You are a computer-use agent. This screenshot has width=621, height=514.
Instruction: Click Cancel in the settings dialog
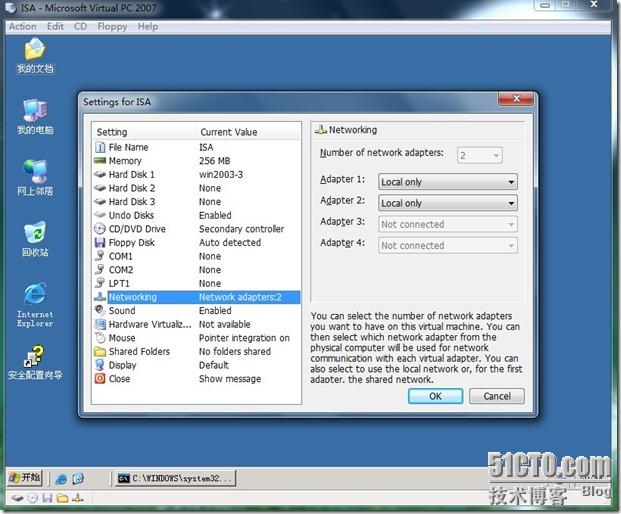(x=497, y=396)
